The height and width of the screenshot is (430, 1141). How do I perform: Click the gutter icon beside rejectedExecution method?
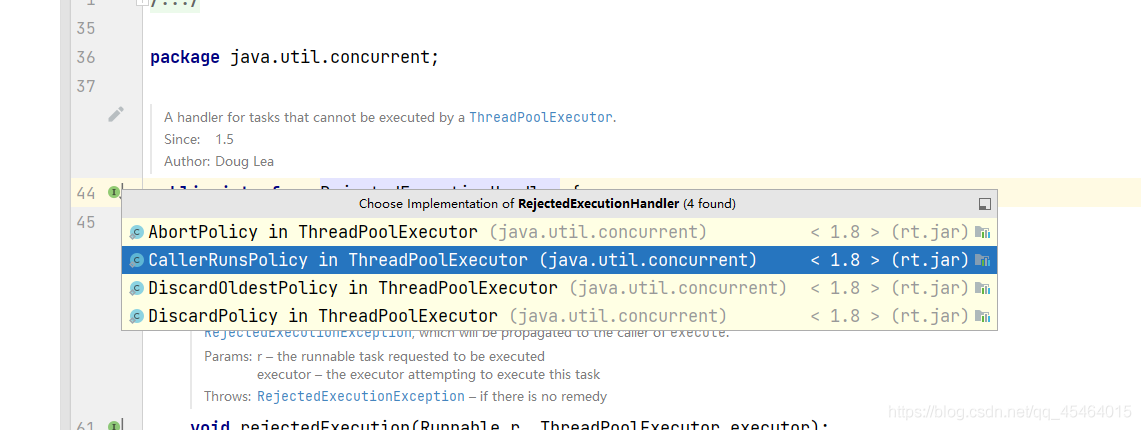coord(114,427)
